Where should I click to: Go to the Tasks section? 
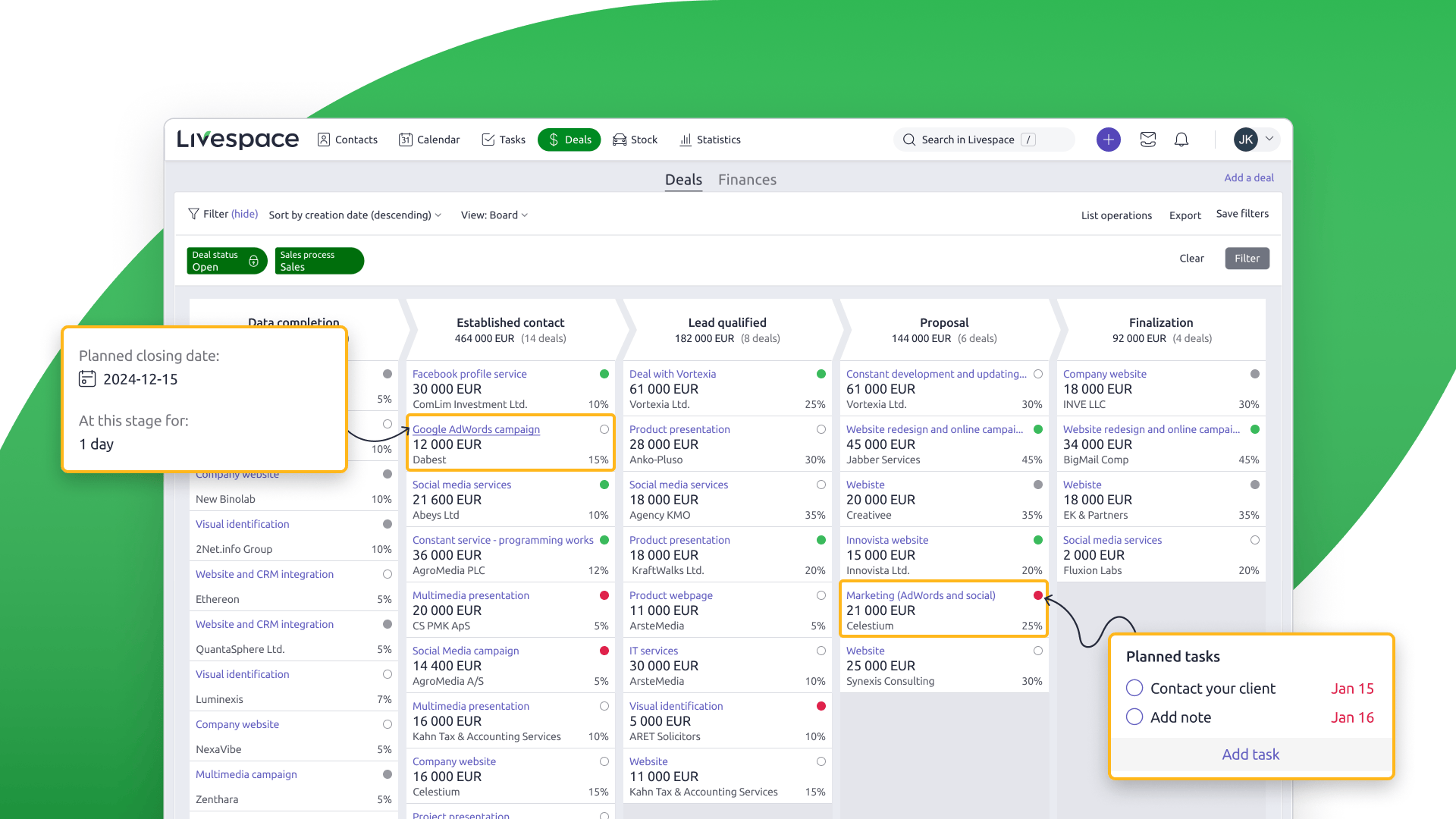click(x=504, y=140)
